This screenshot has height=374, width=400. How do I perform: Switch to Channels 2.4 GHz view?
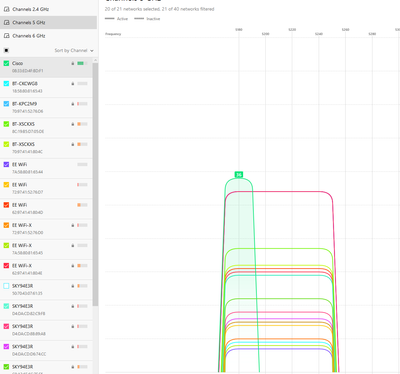[48, 9]
